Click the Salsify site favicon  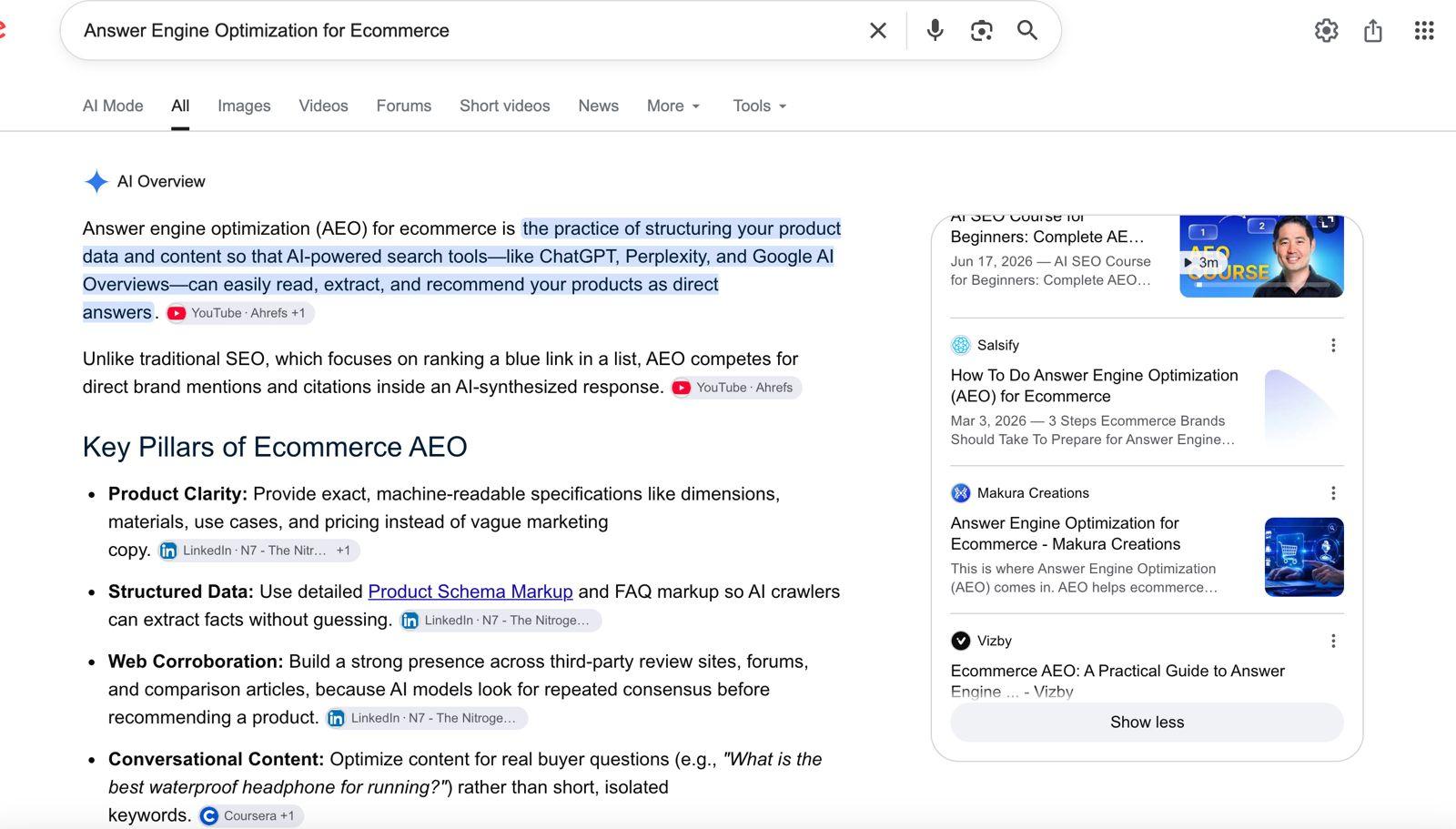click(x=961, y=345)
